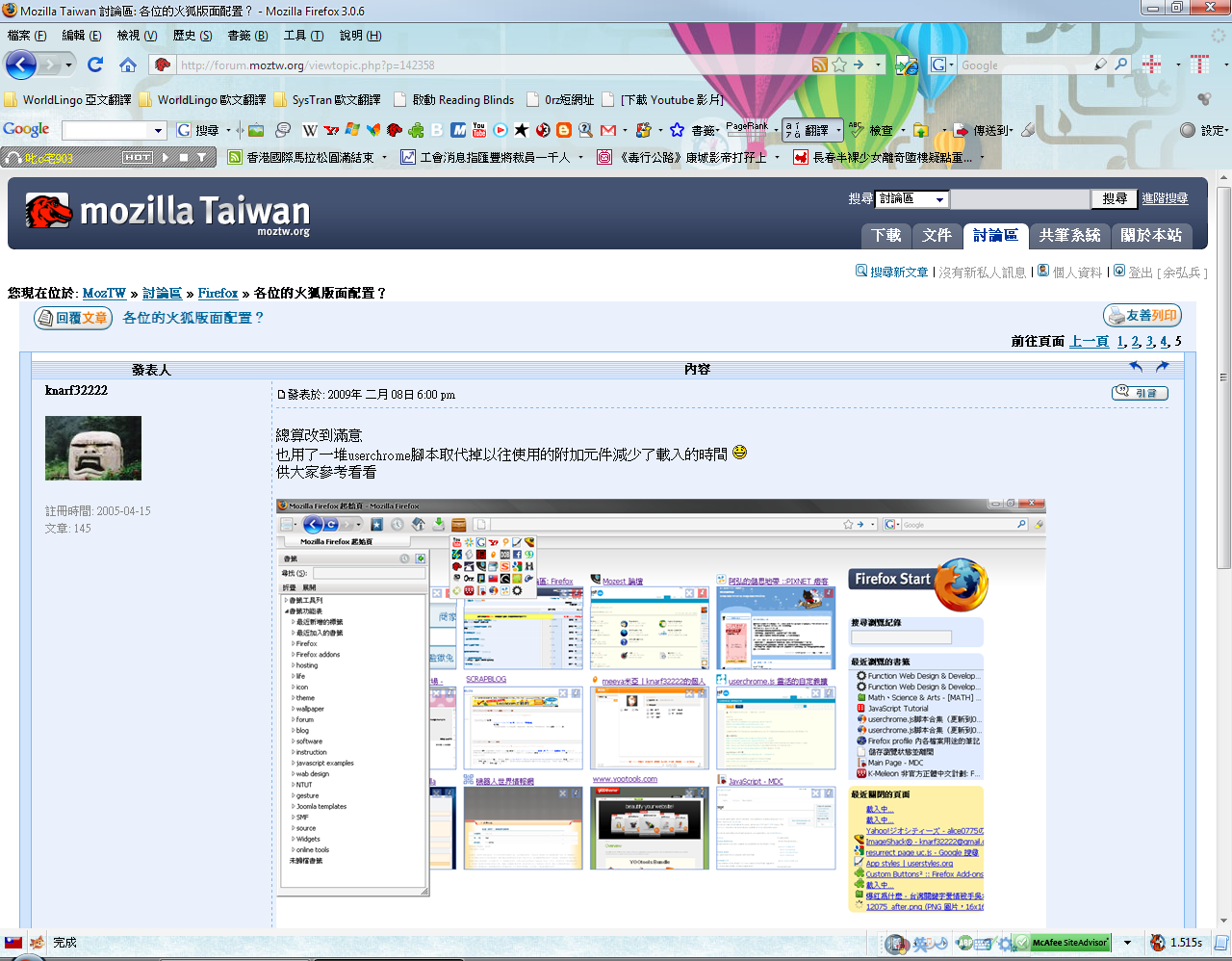Open the photo icon in Google Toolbar
This screenshot has width=1232, height=961.
256,130
